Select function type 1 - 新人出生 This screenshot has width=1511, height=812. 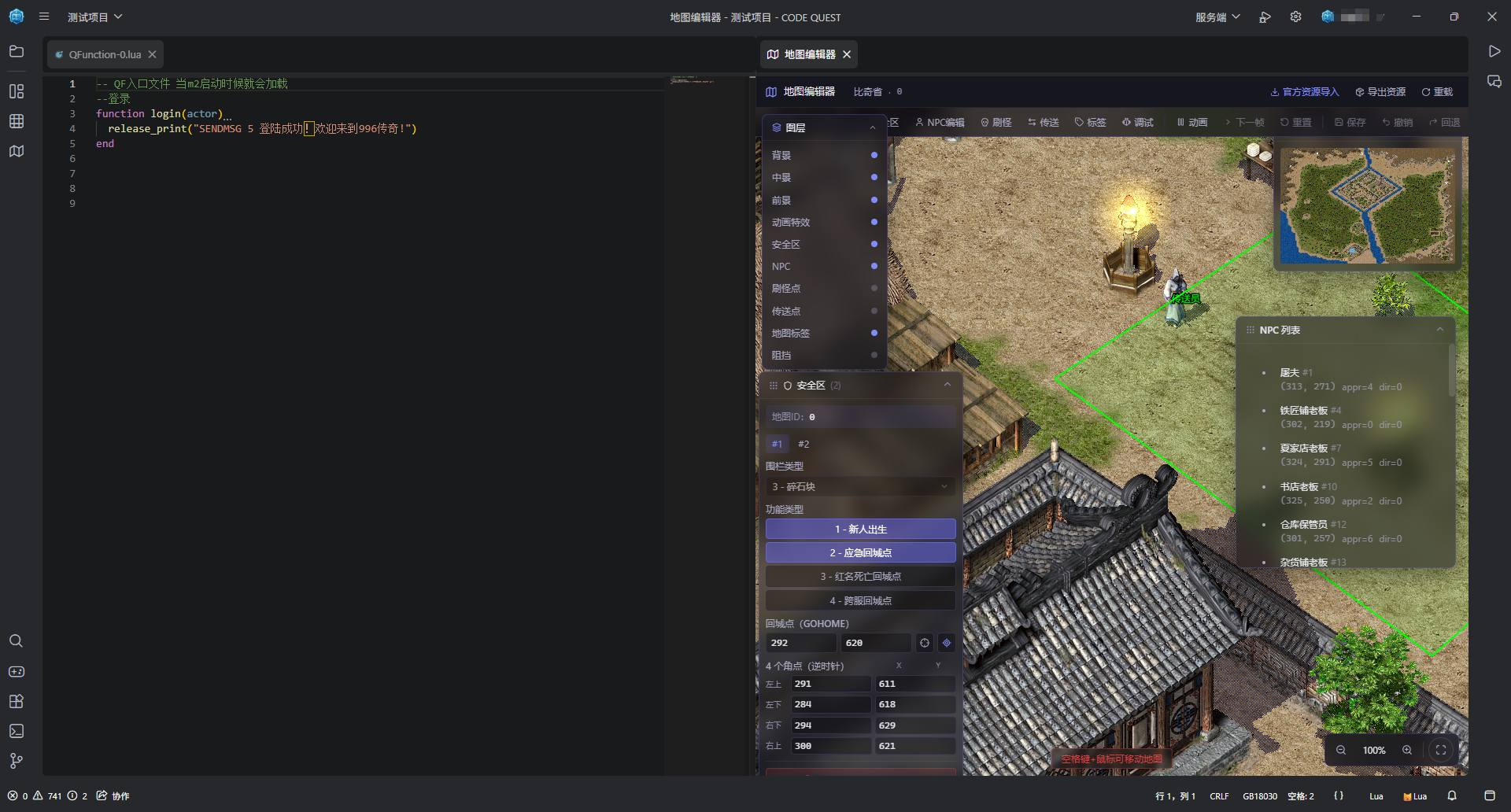click(x=860, y=529)
